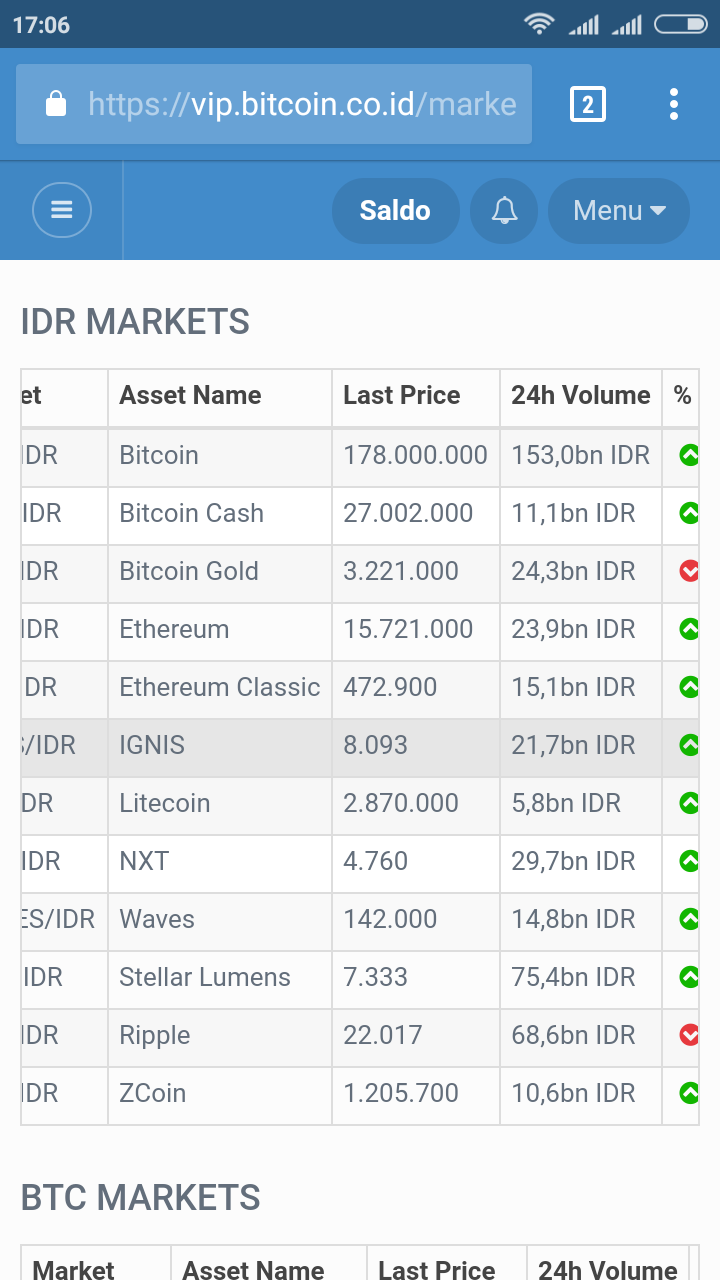
Task: Tap the URL address field
Action: coord(302,104)
